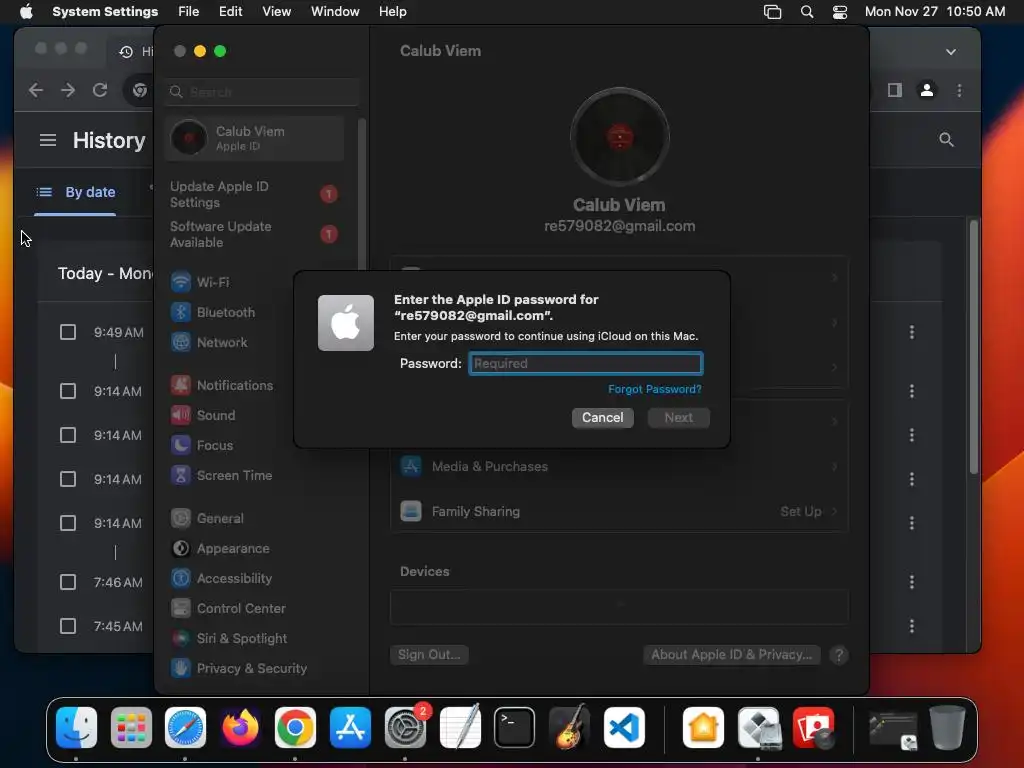Open Chrome three-dot menu icon
1024x768 pixels.
point(959,90)
